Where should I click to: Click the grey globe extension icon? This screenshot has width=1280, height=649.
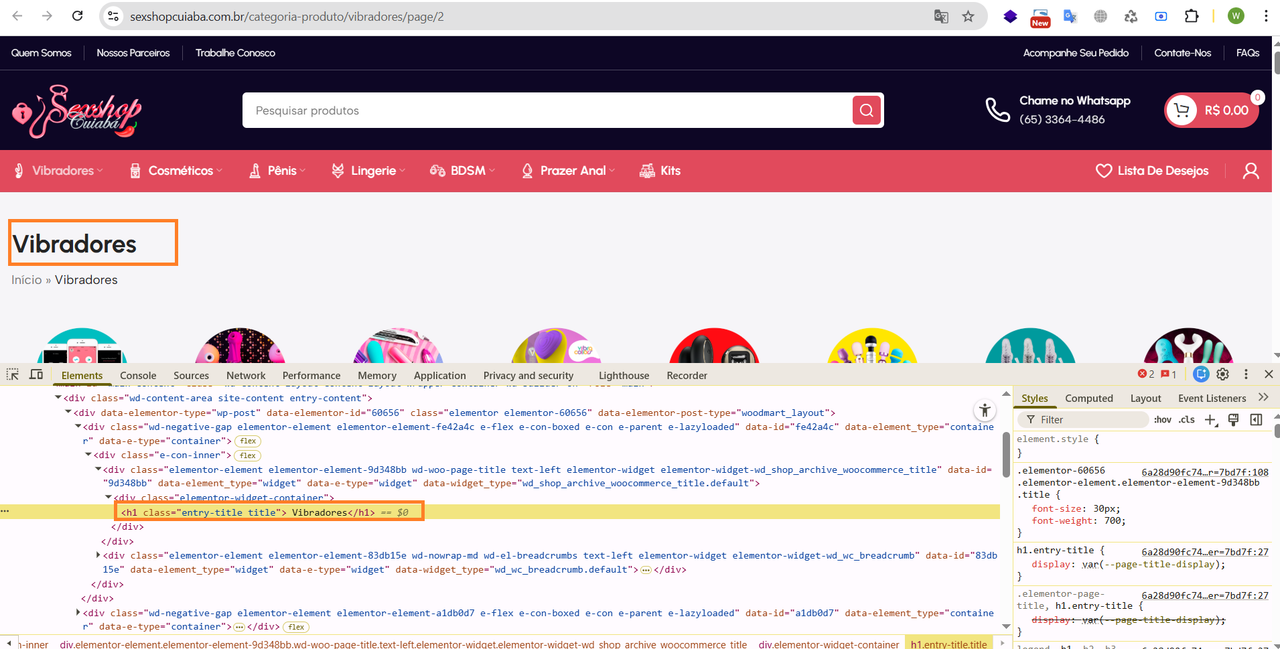tap(1101, 16)
